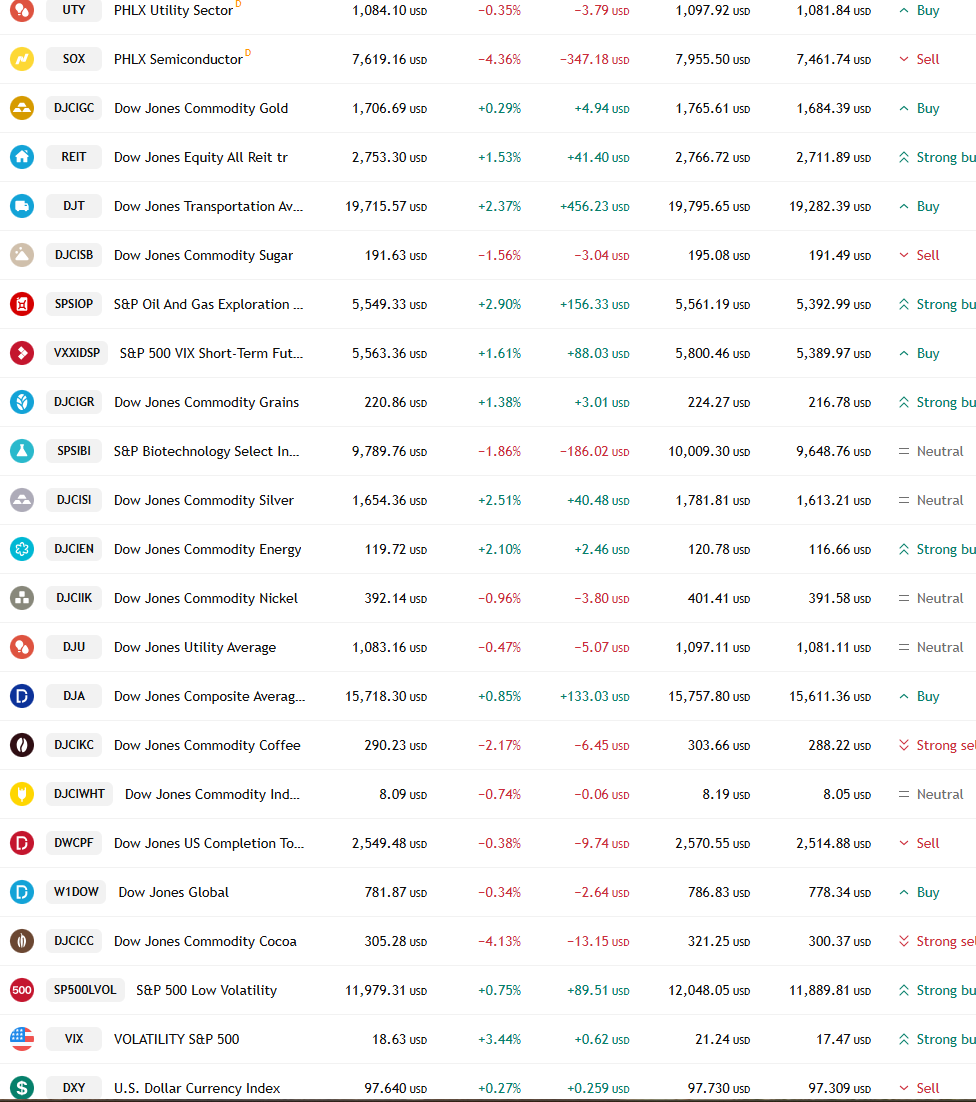Click the VXXIDSP red logo icon
Screen dimensions: 976x1102
[22, 353]
